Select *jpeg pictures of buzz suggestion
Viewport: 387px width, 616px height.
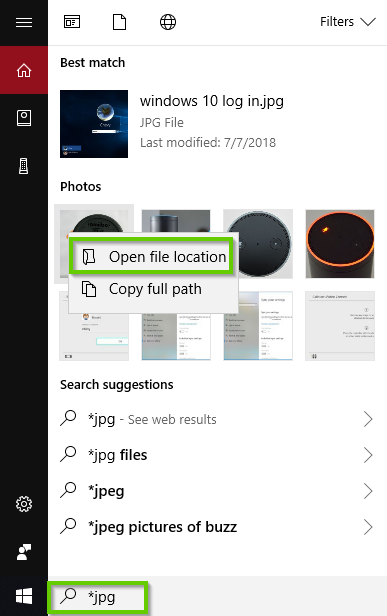pyautogui.click(x=216, y=527)
